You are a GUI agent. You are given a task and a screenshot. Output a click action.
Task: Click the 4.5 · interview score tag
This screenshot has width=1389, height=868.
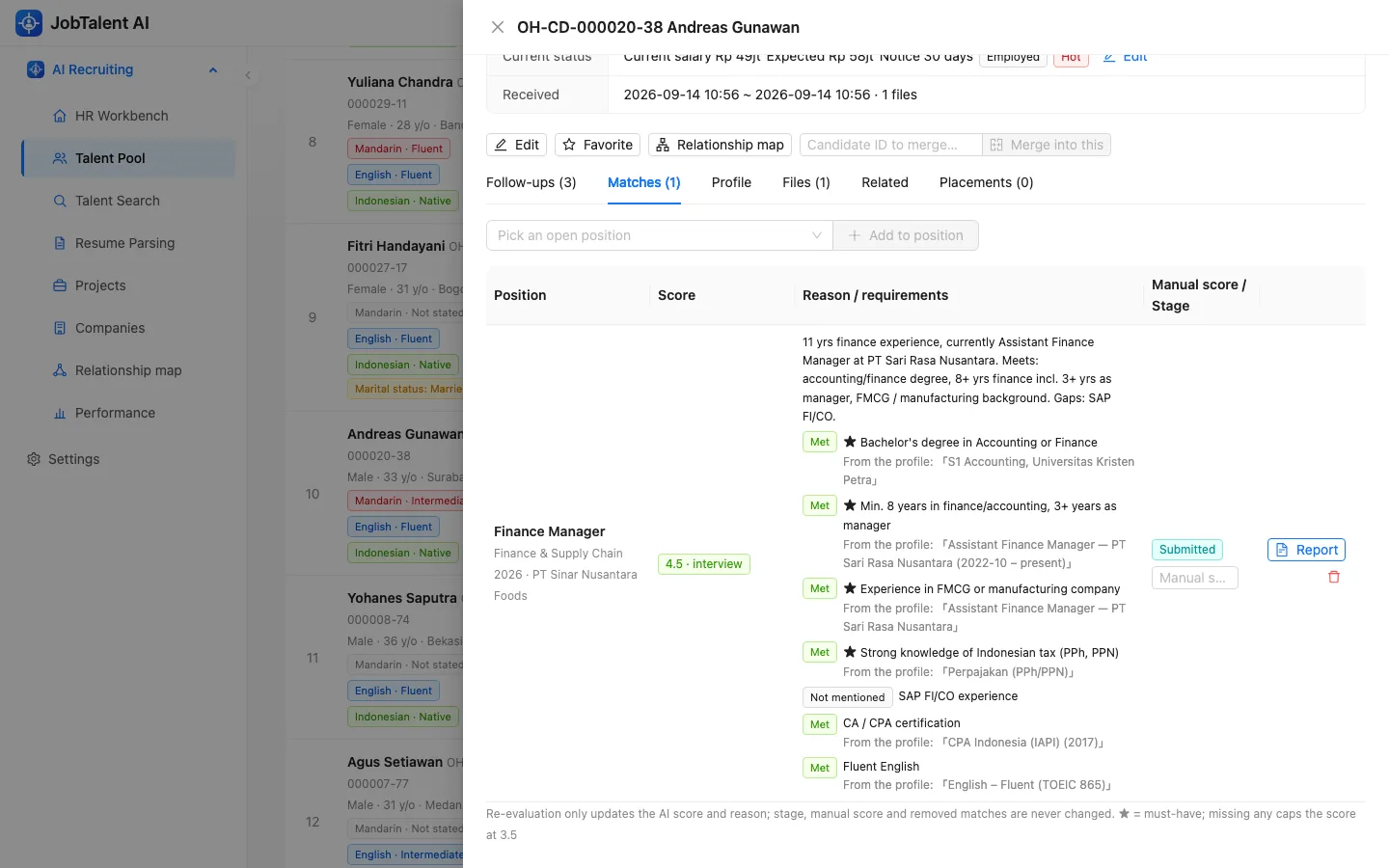click(704, 564)
